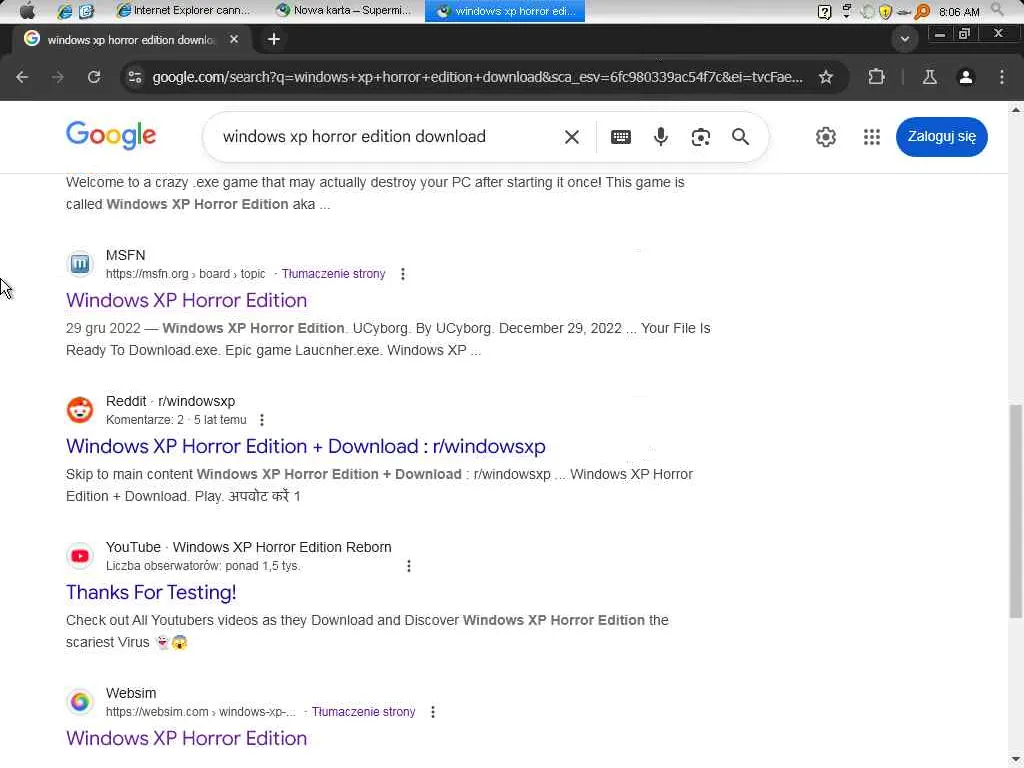Bookmark this page with the star icon
The height and width of the screenshot is (768, 1024).
coord(825,77)
